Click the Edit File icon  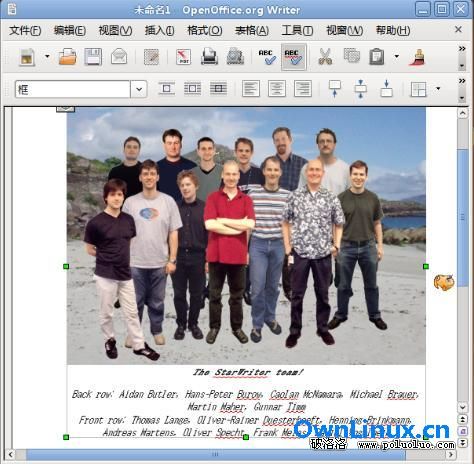click(151, 57)
